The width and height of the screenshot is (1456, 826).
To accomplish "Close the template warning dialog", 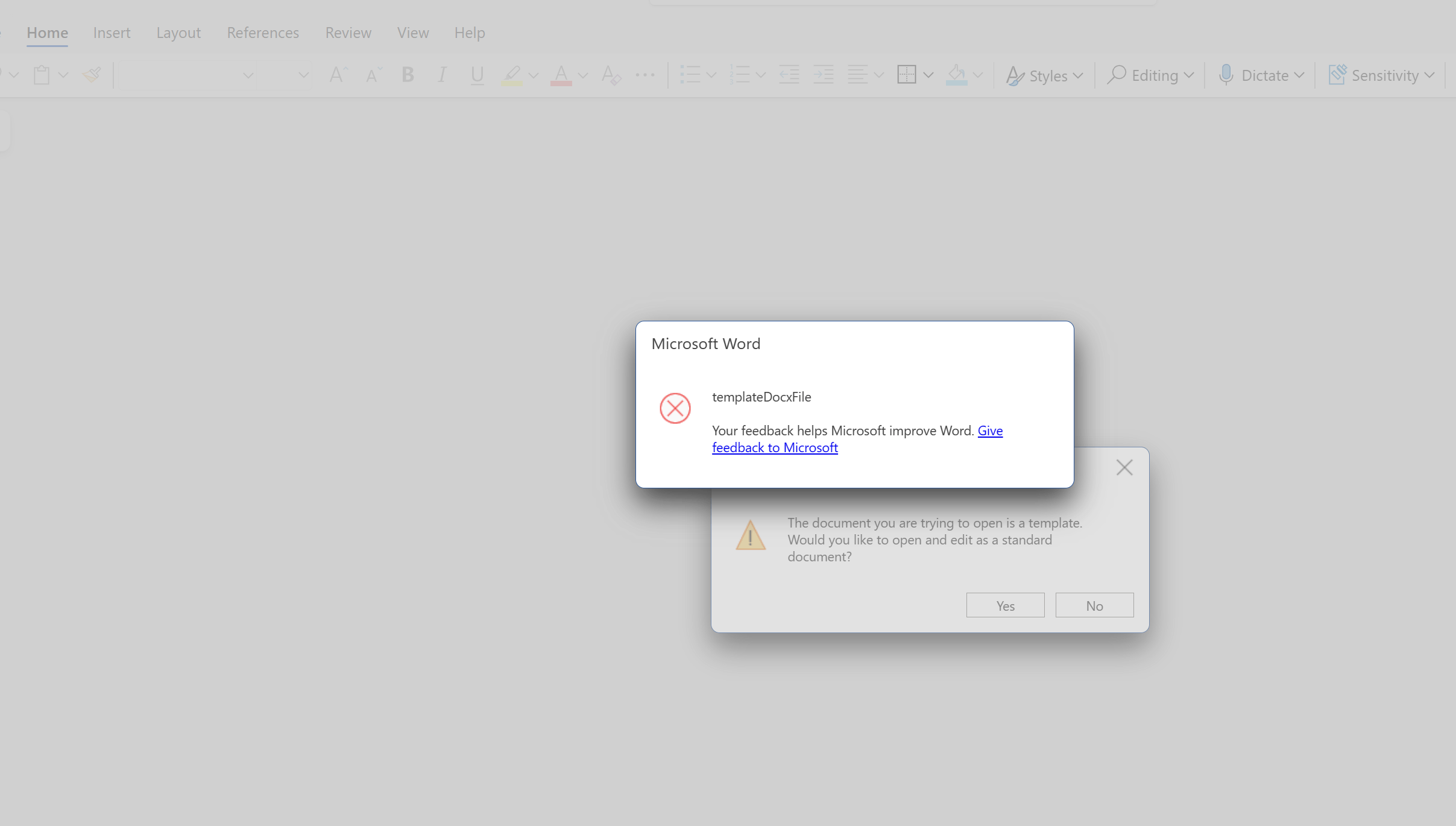I will click(x=1124, y=467).
